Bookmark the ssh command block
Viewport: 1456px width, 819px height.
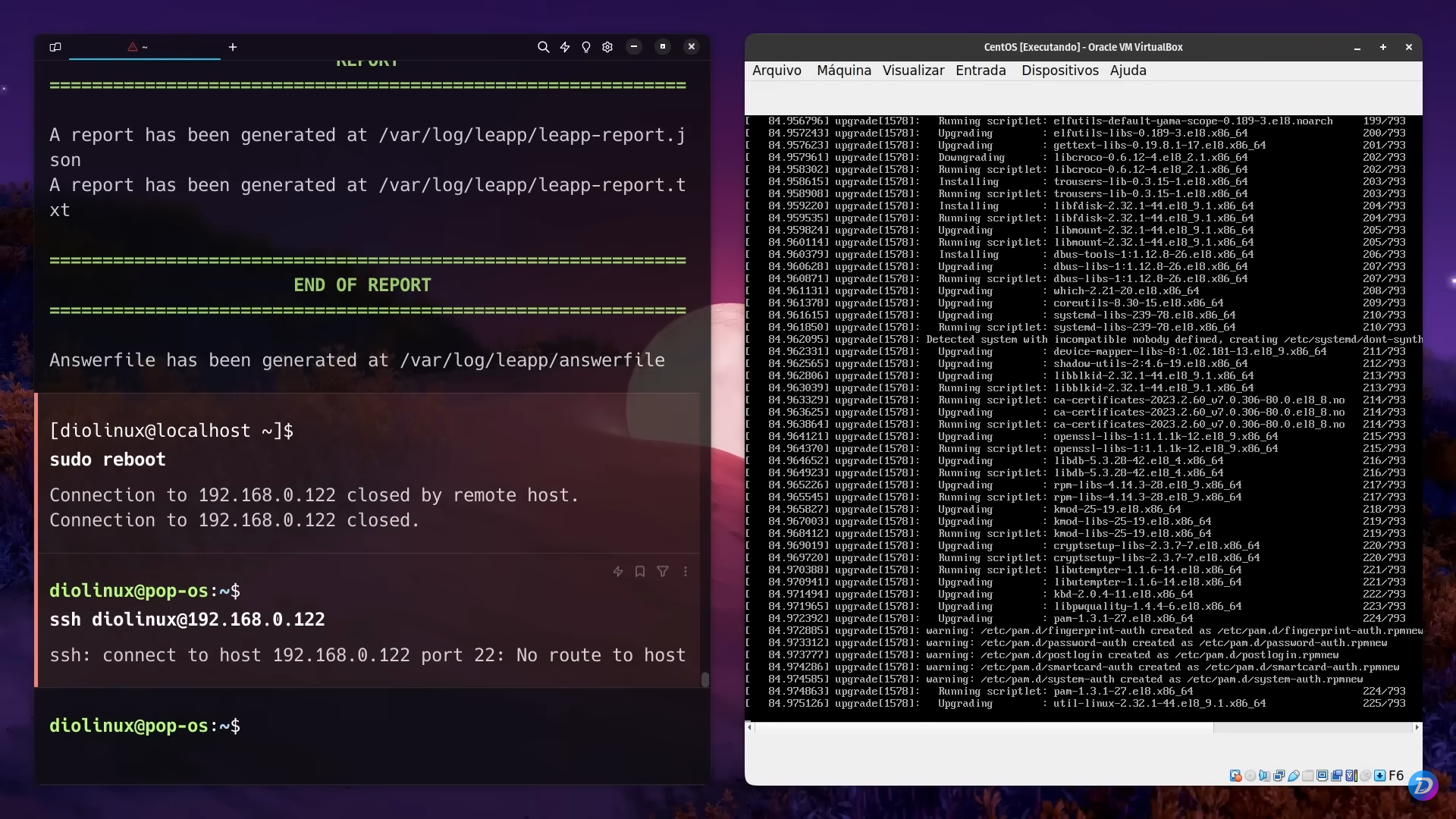click(640, 572)
